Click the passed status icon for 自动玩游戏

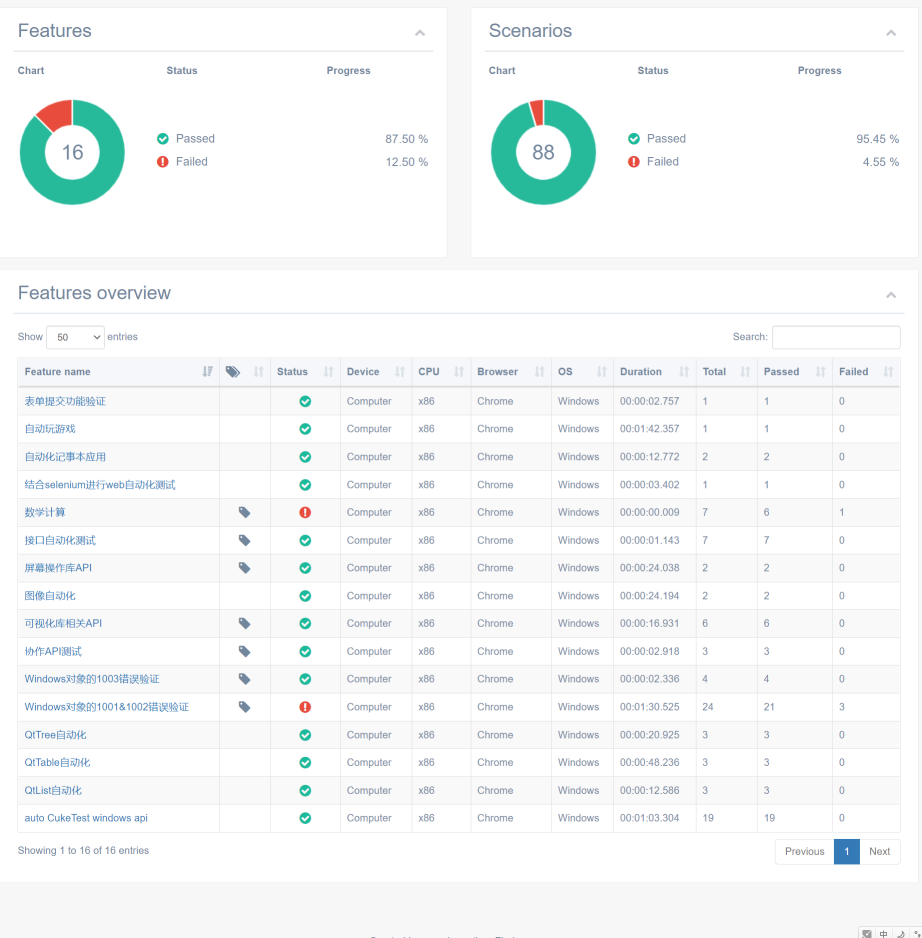point(305,429)
